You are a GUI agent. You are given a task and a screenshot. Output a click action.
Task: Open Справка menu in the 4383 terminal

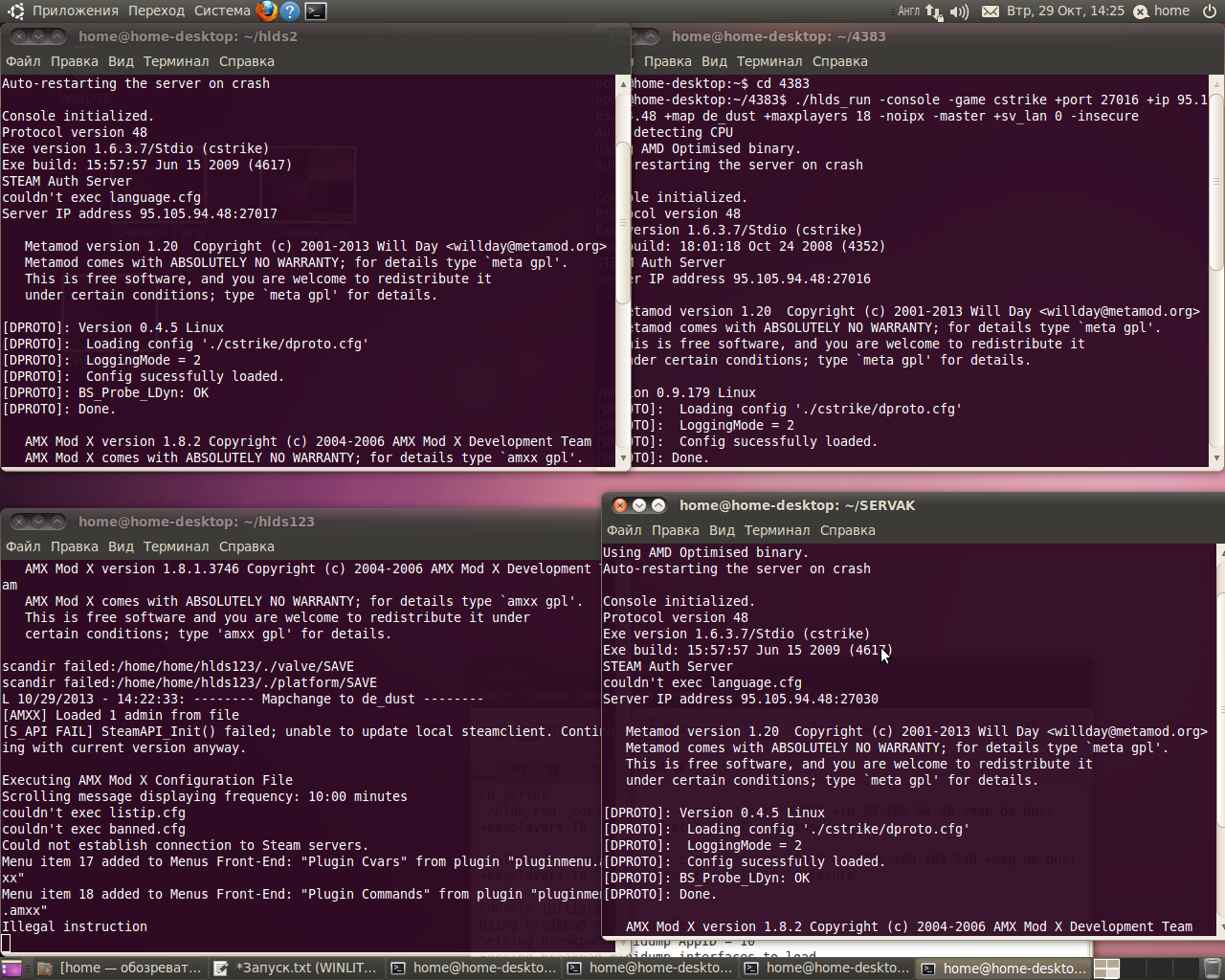coord(840,61)
